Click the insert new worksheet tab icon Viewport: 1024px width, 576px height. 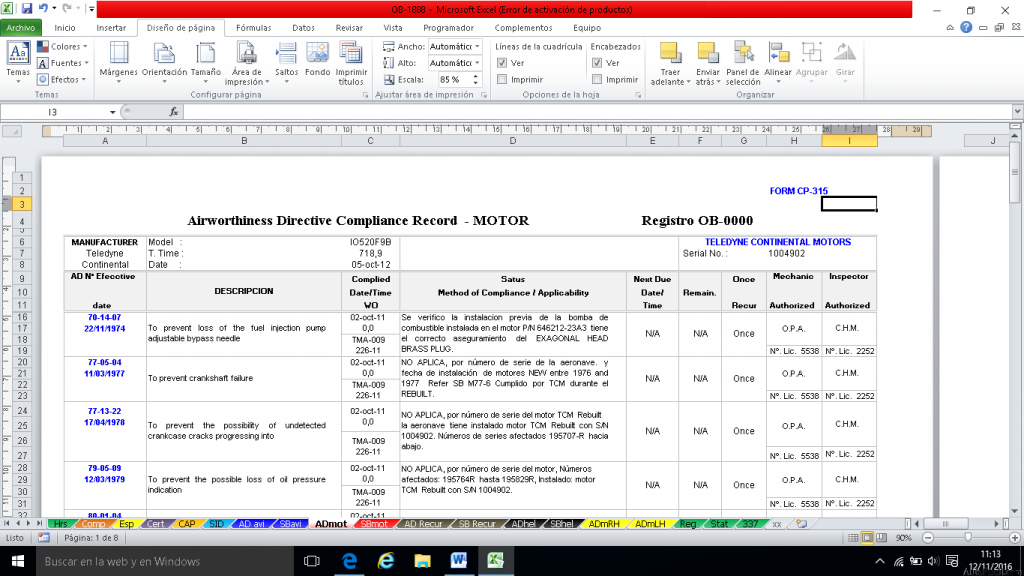pyautogui.click(x=801, y=524)
